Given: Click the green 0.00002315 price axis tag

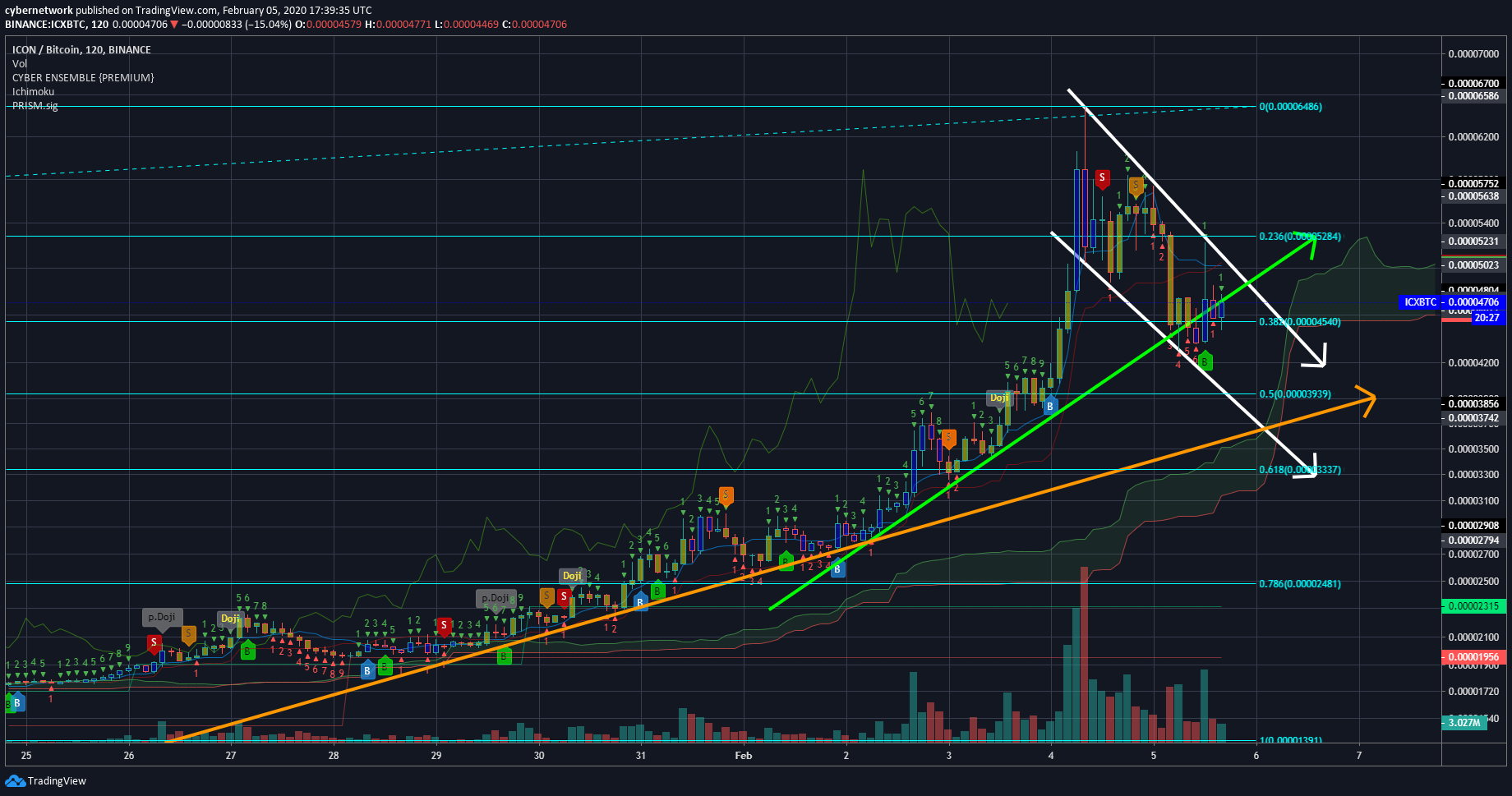Looking at the screenshot, I should [1473, 606].
